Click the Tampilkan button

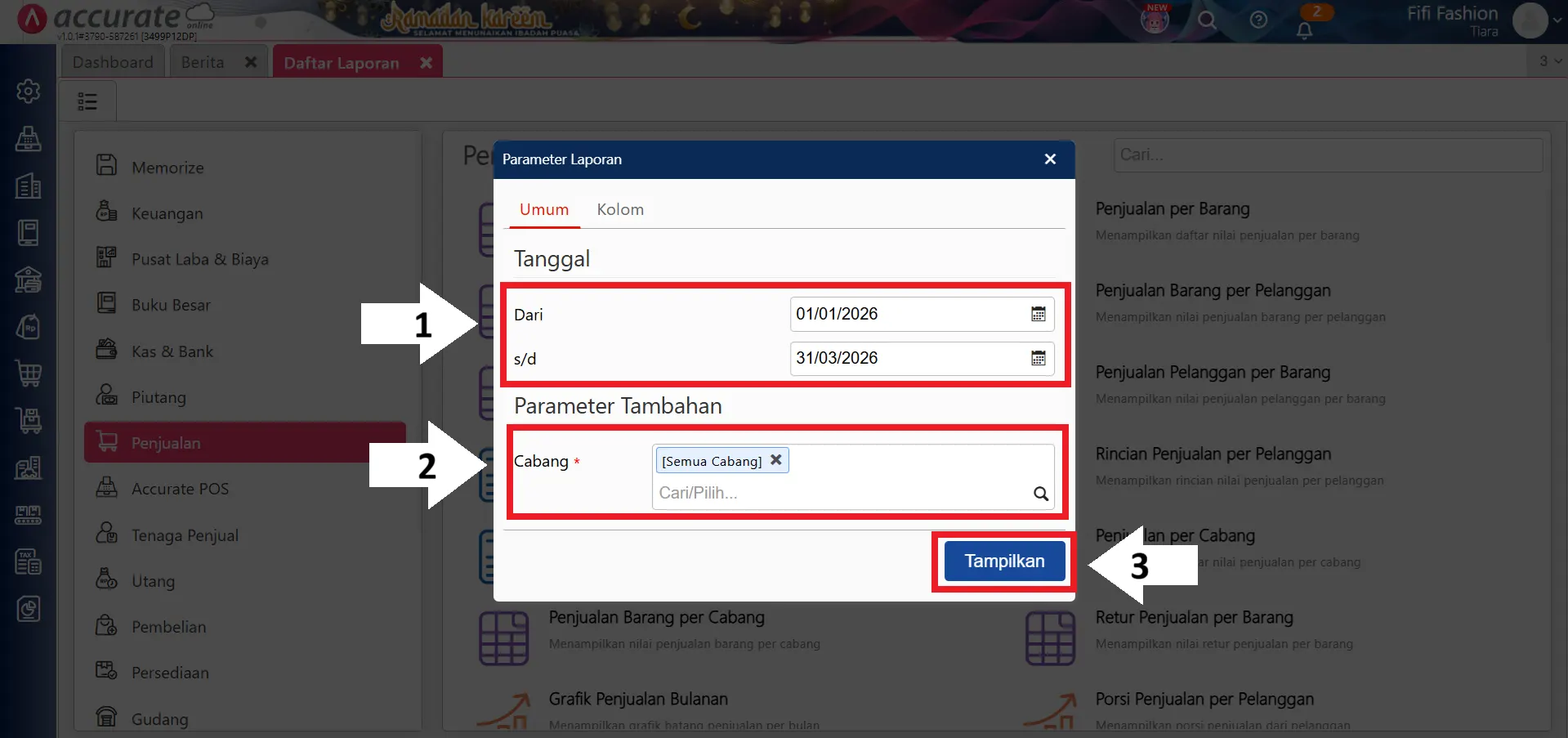click(1003, 561)
